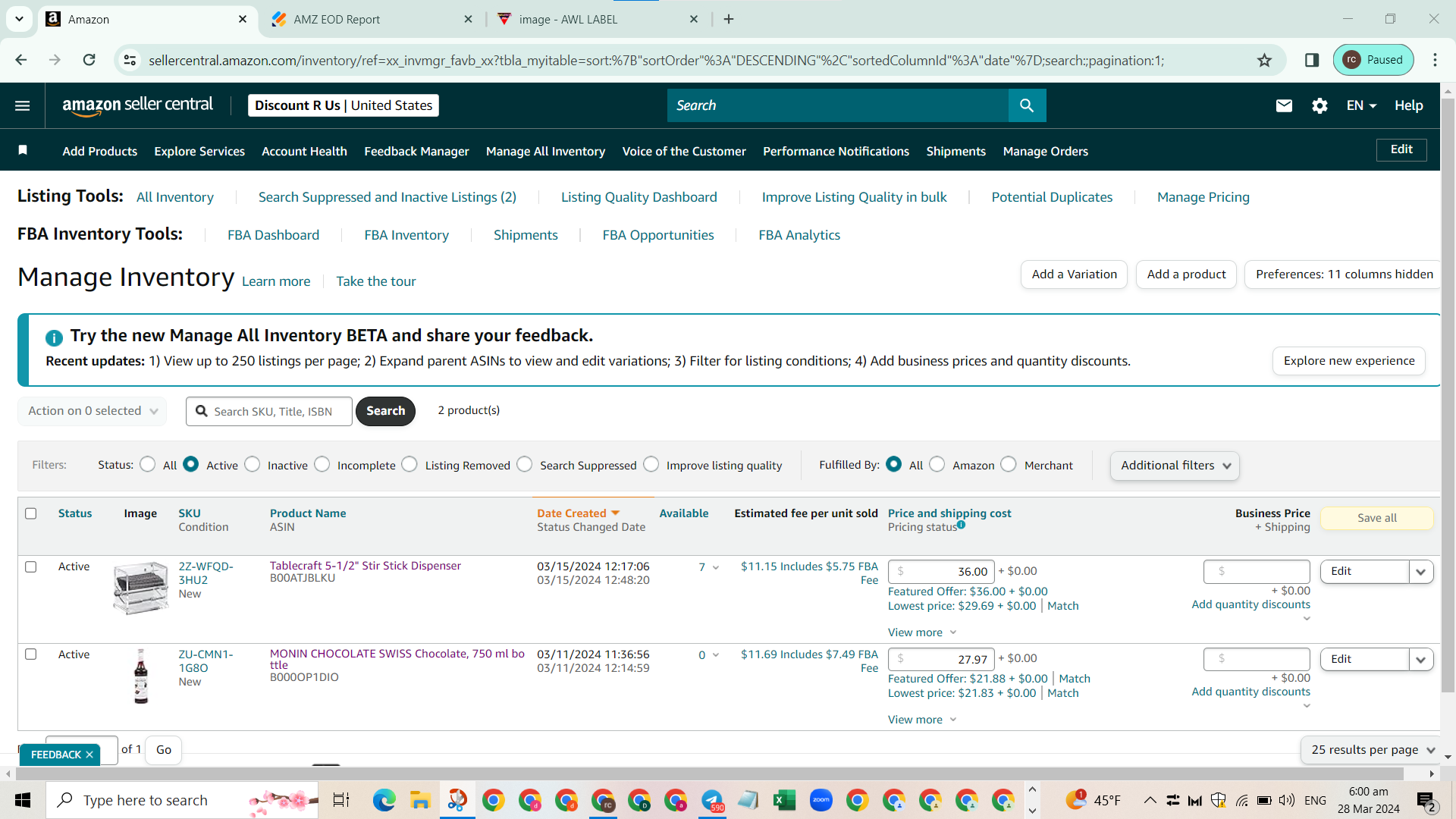Open Manage All Inventory menu item
Viewport: 1456px width, 819px height.
545,151
